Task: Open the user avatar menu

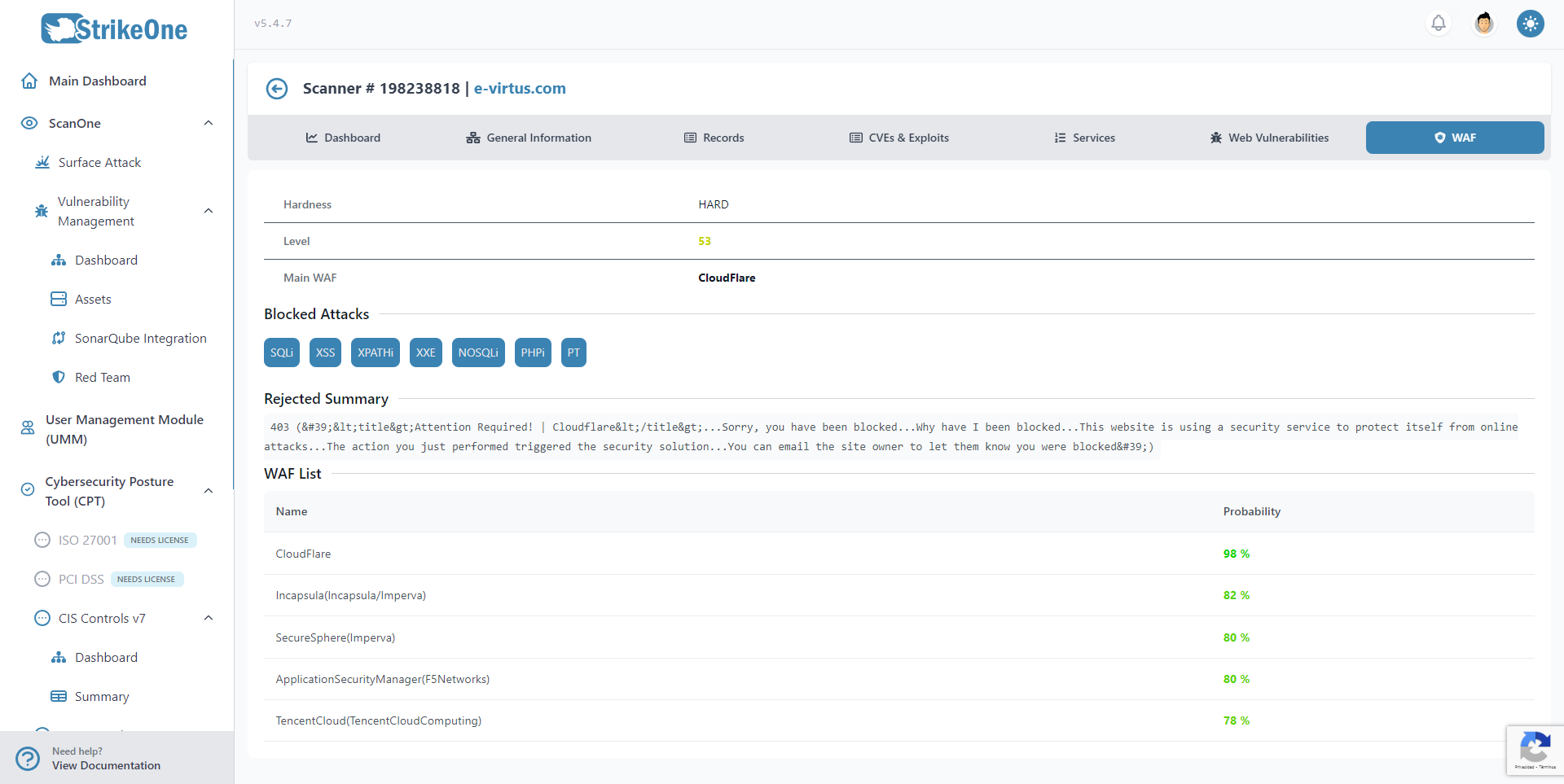Action: pos(1484,24)
